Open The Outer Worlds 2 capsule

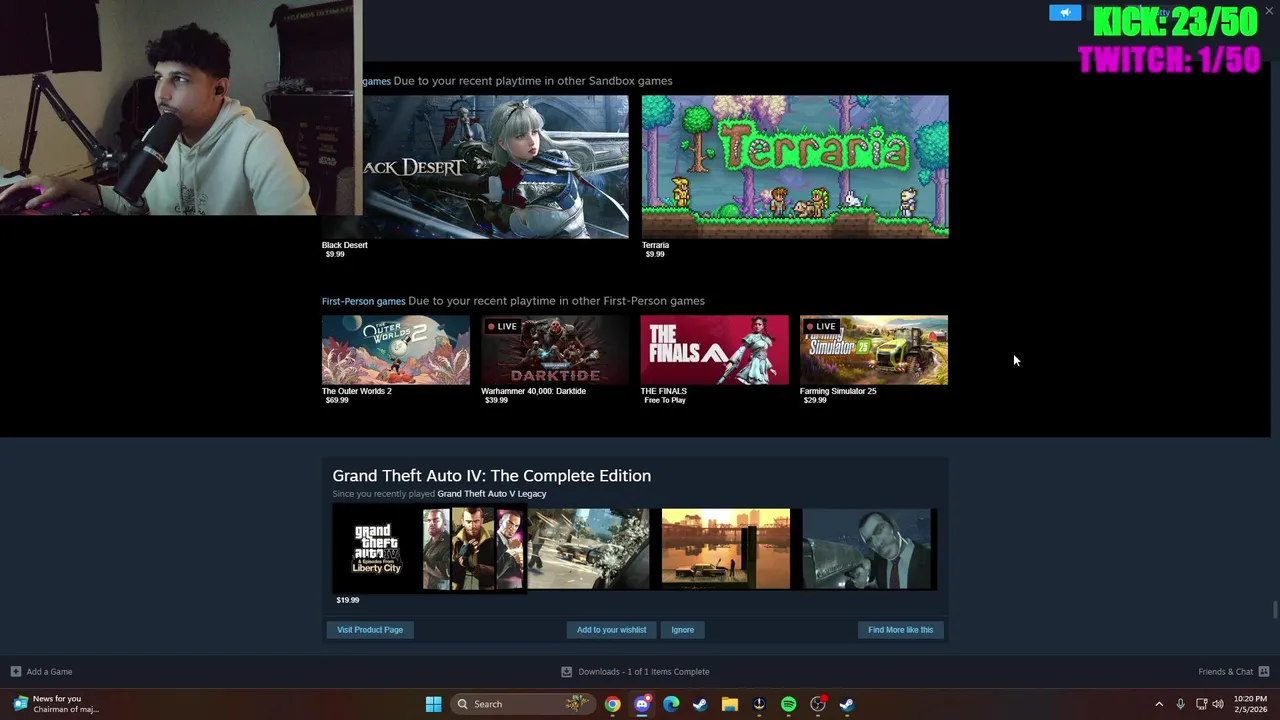396,350
